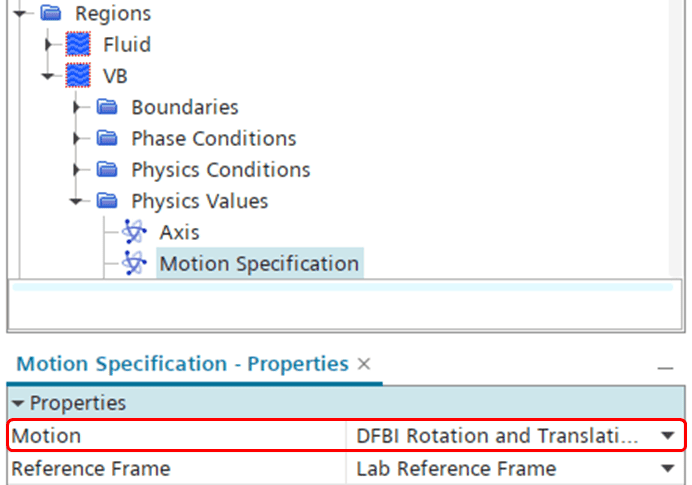Click the Boundaries folder icon

click(x=107, y=107)
